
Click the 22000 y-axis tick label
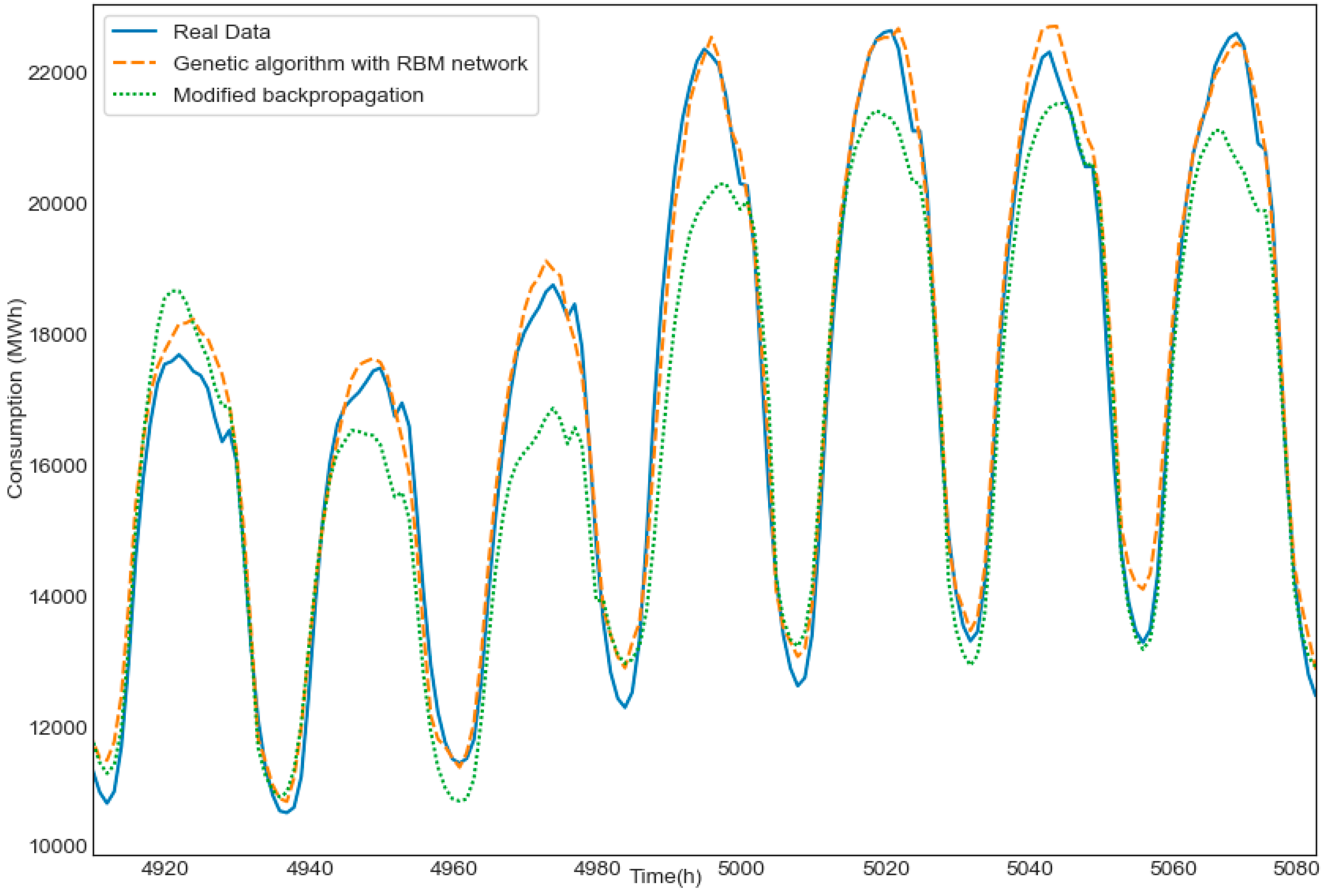(57, 73)
